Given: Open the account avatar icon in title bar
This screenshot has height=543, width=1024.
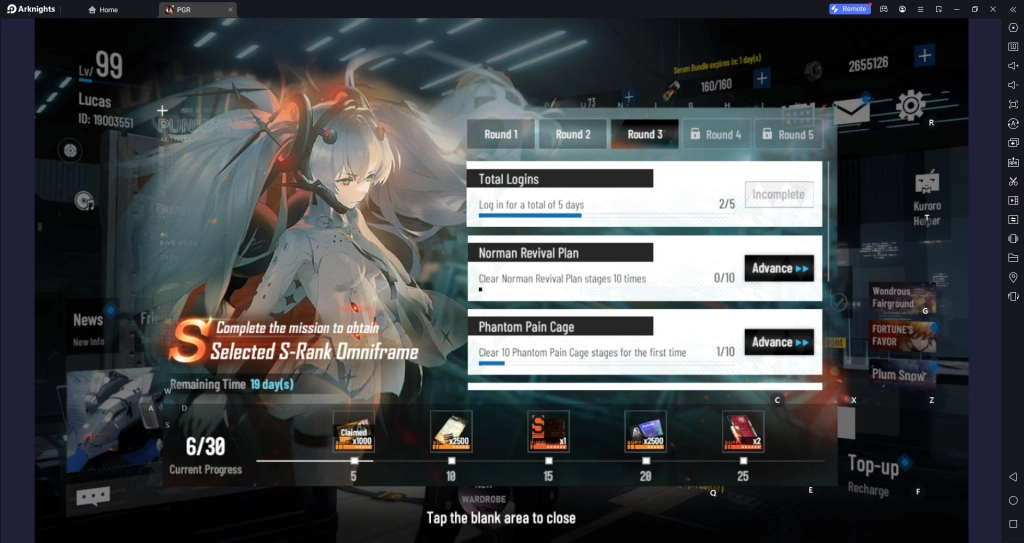Looking at the screenshot, I should [x=902, y=9].
